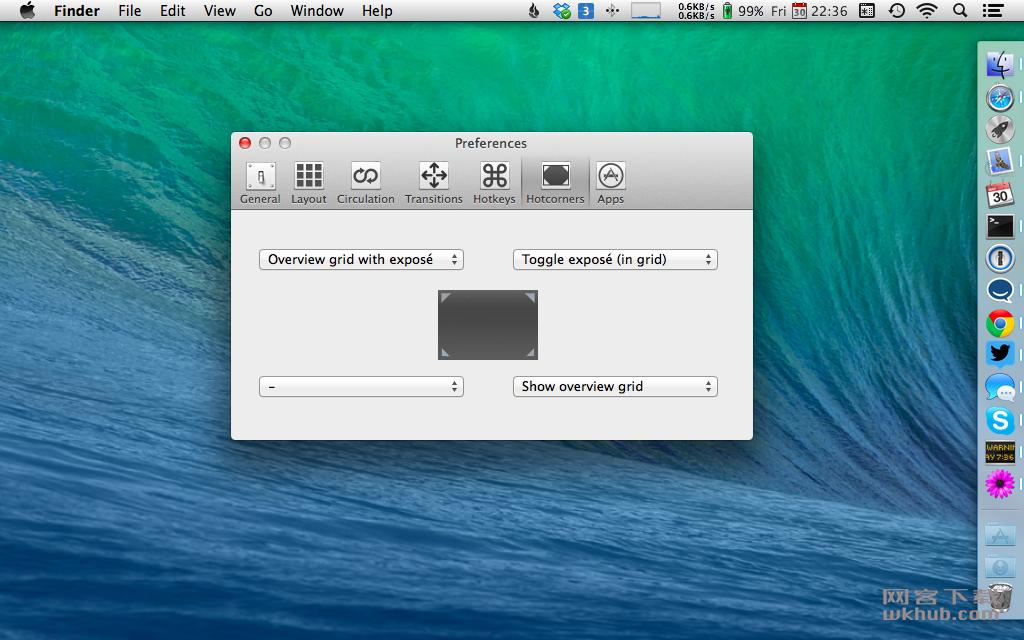1024x640 pixels.
Task: Click the network activity graph in menu bar
Action: click(646, 10)
